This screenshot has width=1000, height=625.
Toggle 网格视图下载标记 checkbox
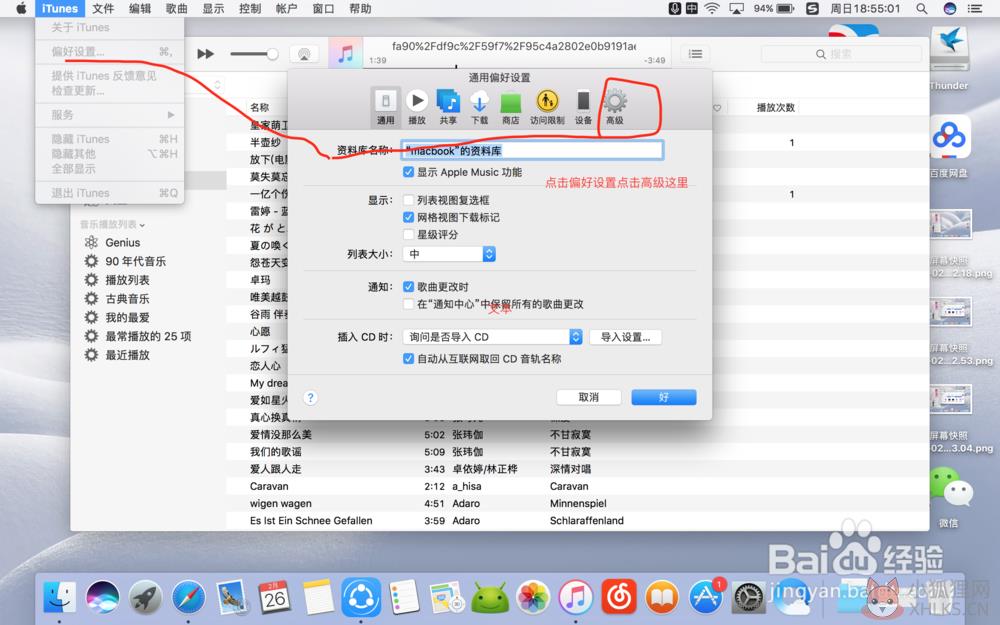tap(408, 217)
